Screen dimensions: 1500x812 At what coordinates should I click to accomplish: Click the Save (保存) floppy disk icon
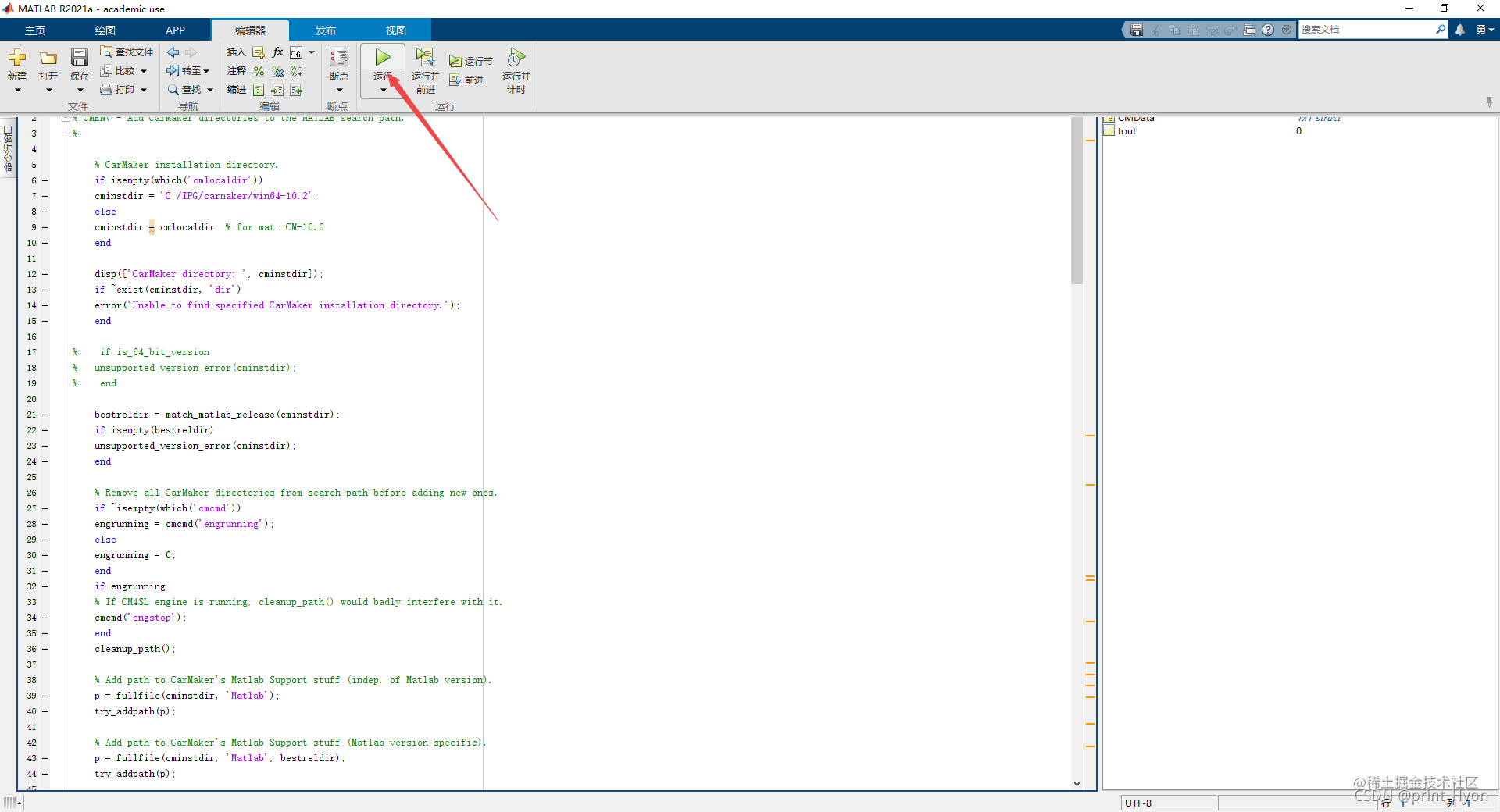pyautogui.click(x=80, y=57)
